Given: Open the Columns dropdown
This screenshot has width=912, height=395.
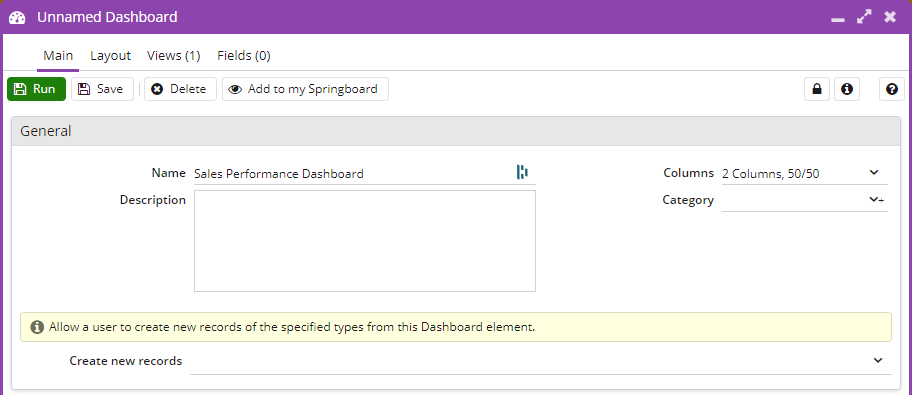Looking at the screenshot, I should (x=804, y=173).
